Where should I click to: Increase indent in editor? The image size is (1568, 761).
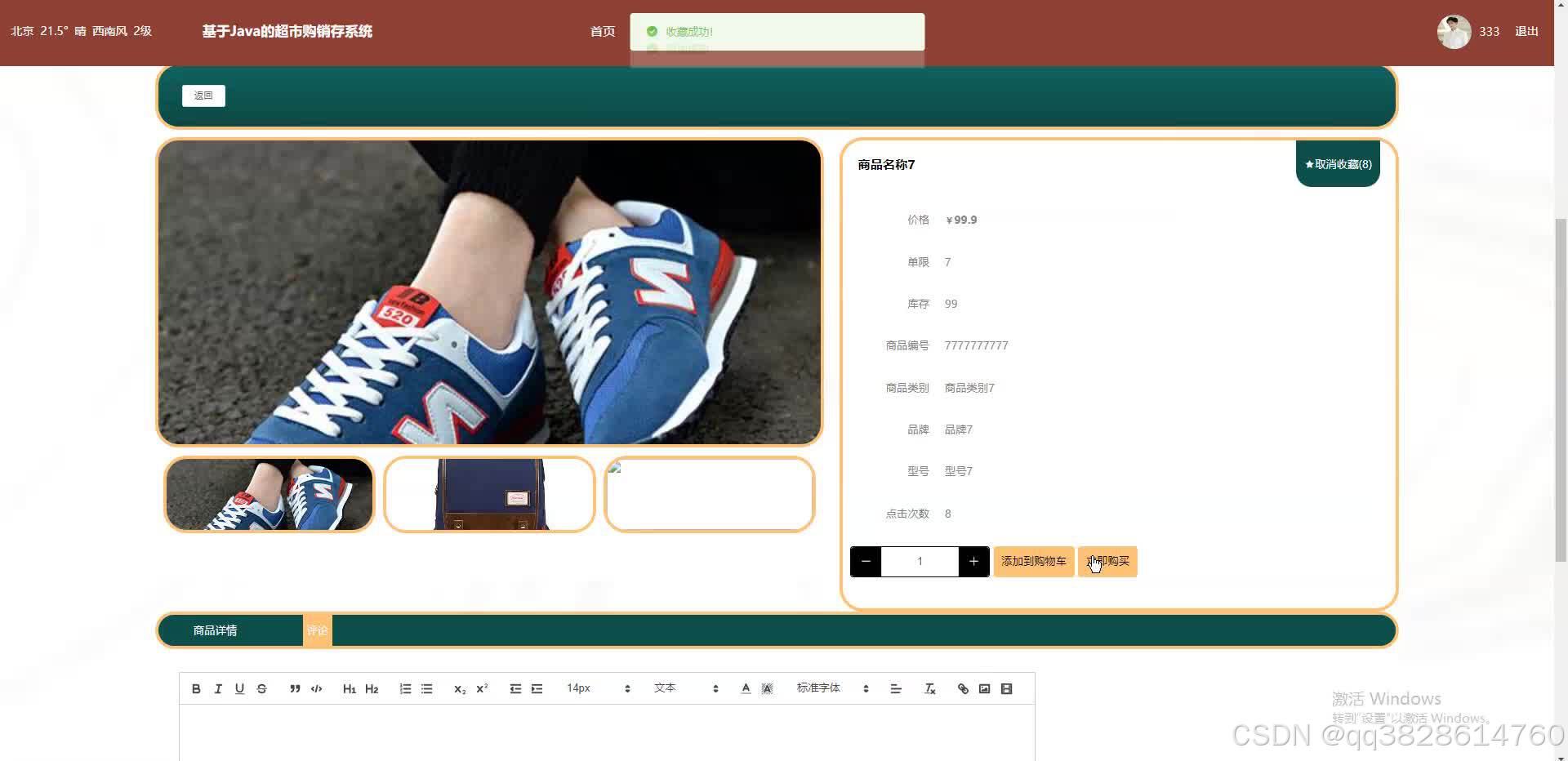pyautogui.click(x=537, y=689)
